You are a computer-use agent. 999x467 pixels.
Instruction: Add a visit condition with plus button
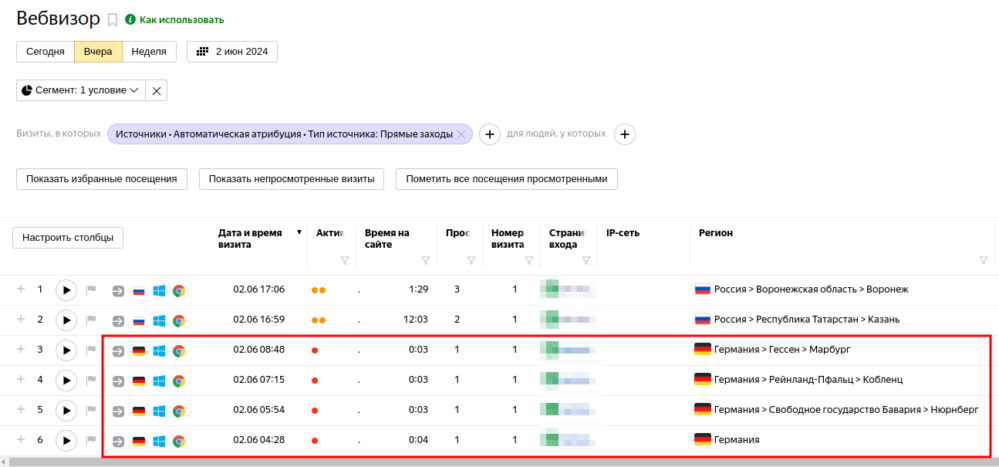pos(489,134)
